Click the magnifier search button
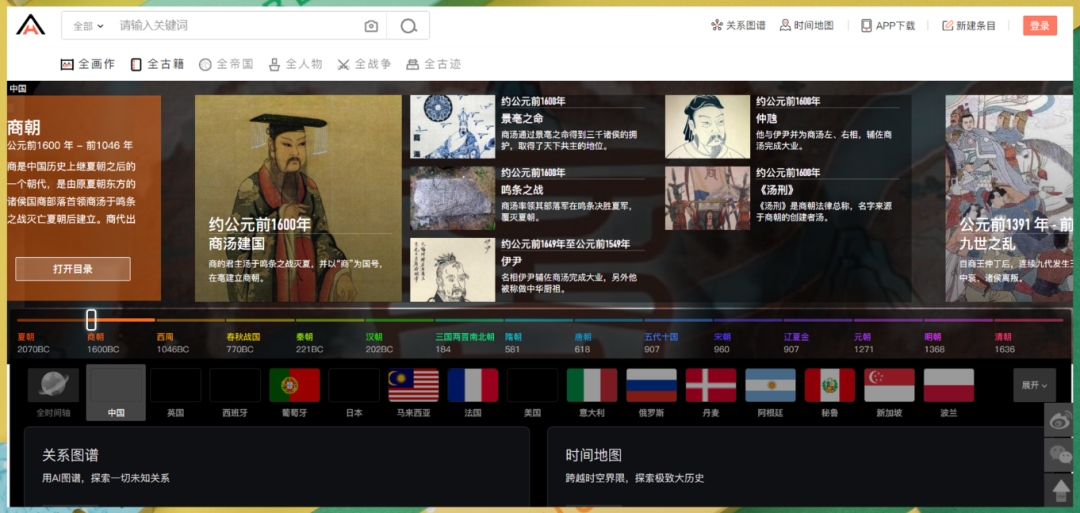This screenshot has width=1080, height=513. pos(408,26)
